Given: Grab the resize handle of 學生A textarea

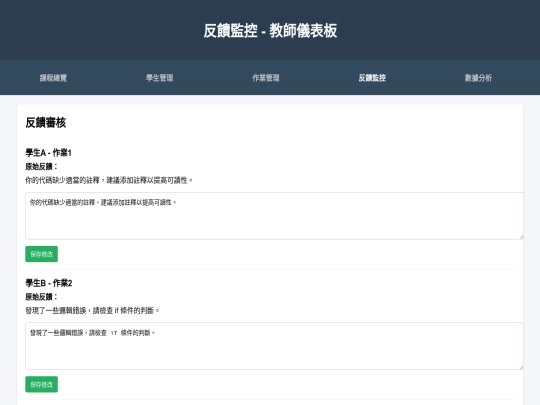Looking at the screenshot, I should [x=521, y=237].
